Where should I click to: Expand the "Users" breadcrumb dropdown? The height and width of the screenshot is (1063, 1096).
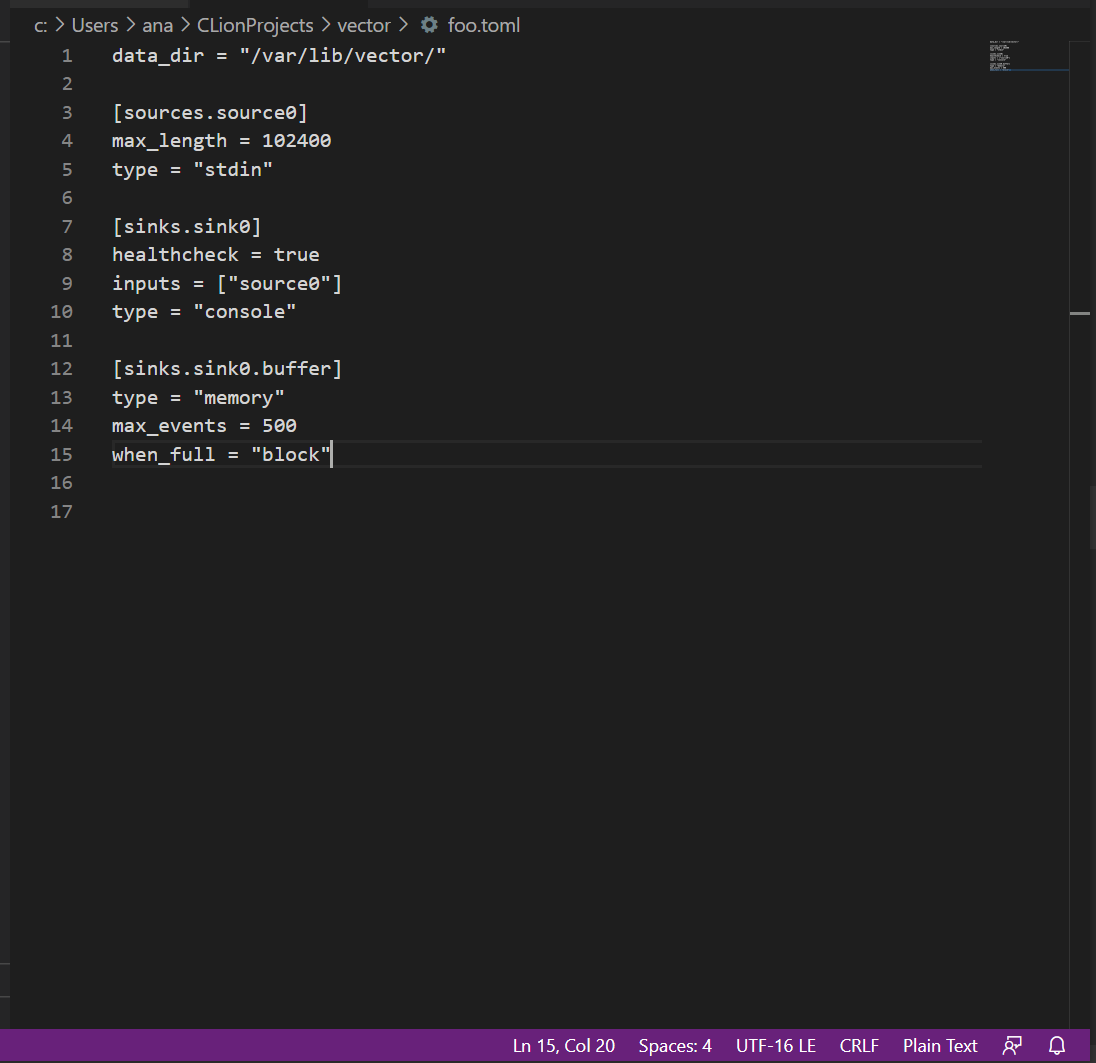pos(94,25)
